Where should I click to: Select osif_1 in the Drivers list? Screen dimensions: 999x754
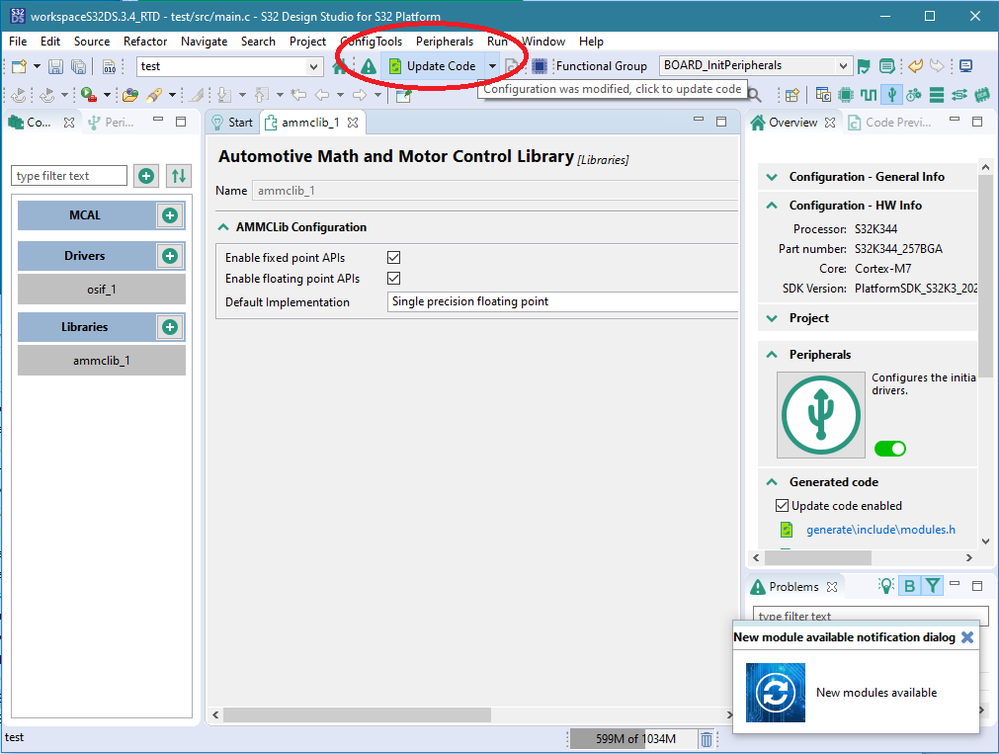[102, 289]
